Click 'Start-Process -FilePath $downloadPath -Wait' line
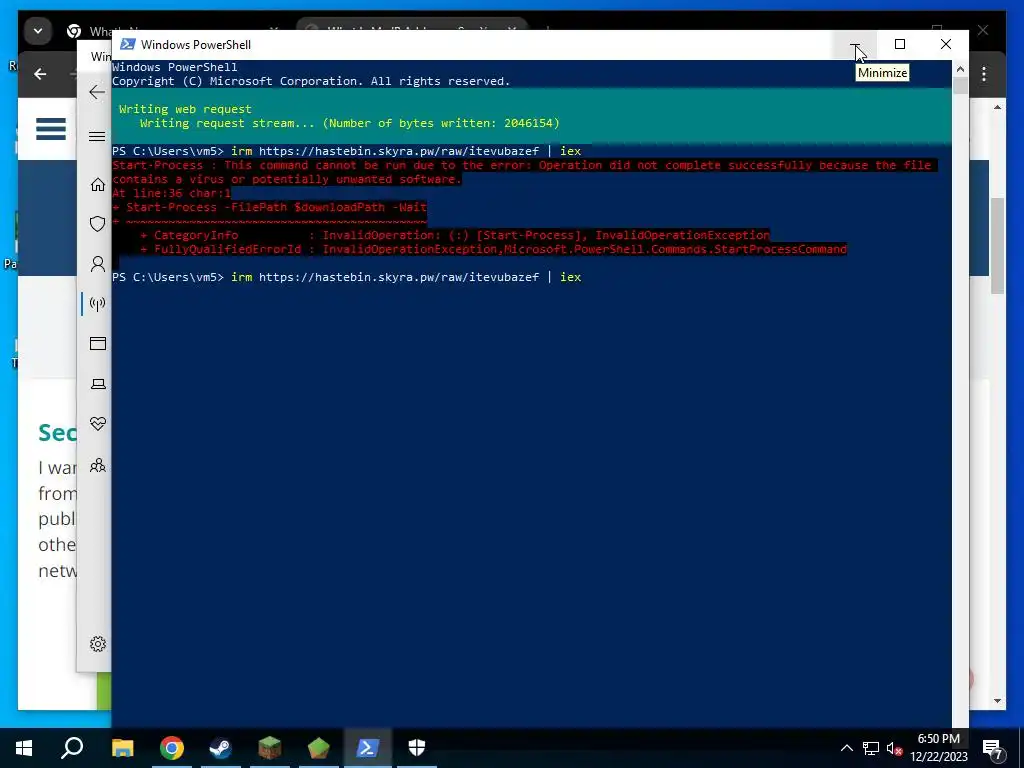This screenshot has width=1024, height=768. (270, 207)
